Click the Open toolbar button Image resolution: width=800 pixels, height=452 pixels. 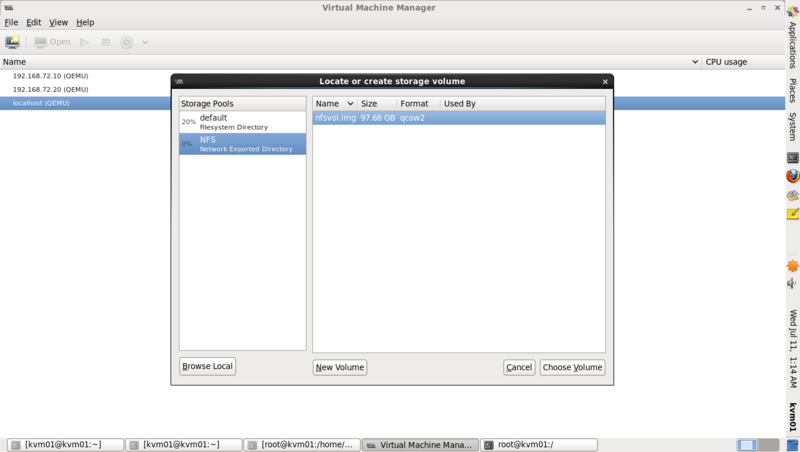coord(52,42)
